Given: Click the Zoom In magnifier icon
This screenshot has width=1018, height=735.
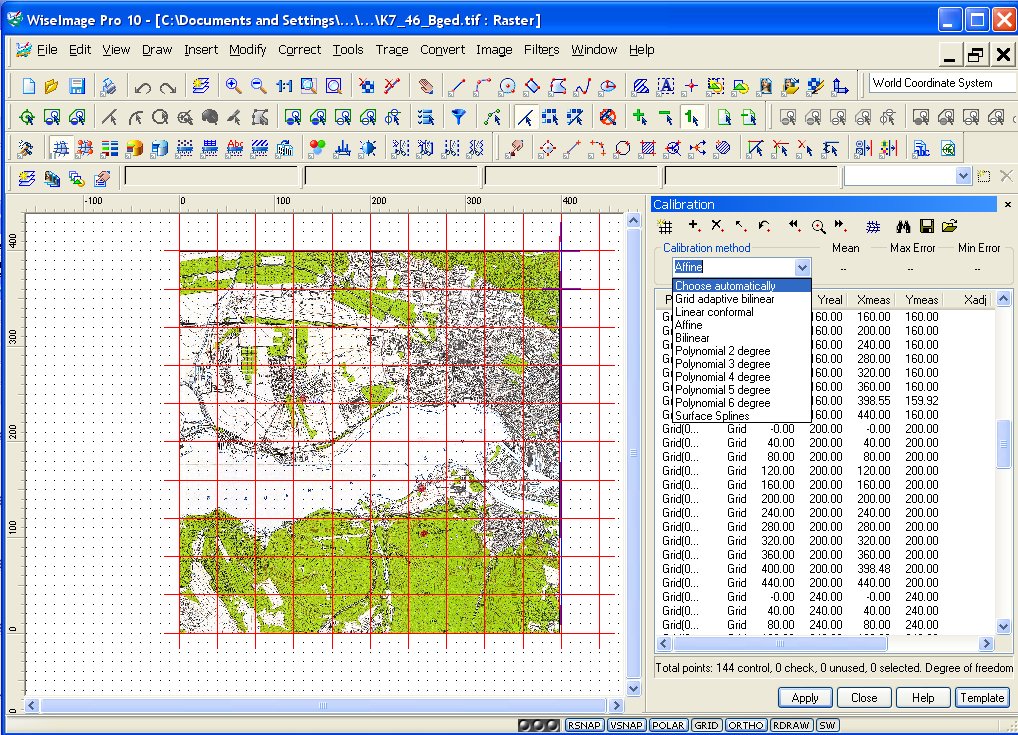Looking at the screenshot, I should click(233, 86).
